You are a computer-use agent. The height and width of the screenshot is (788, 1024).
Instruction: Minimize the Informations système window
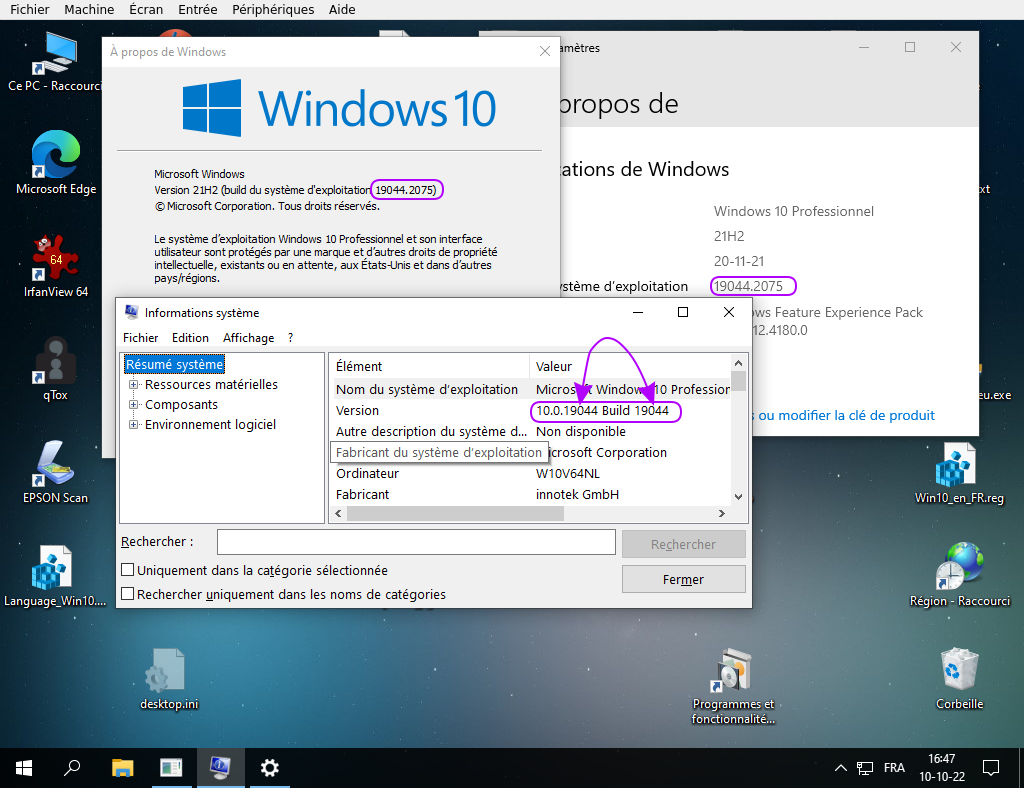point(638,312)
